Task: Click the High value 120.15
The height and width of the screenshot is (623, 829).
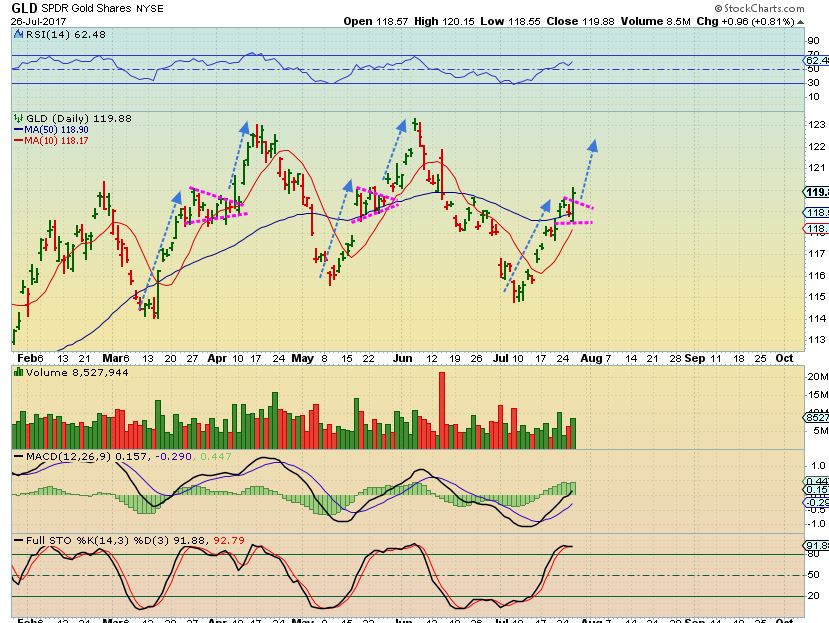Action: (x=459, y=22)
